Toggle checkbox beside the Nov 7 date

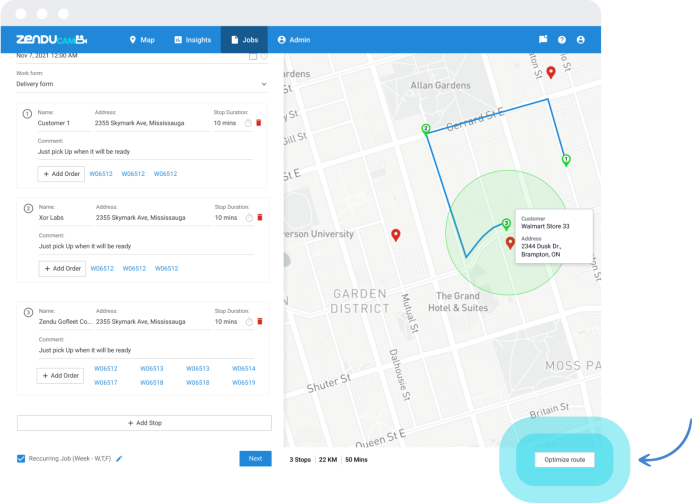coord(253,56)
